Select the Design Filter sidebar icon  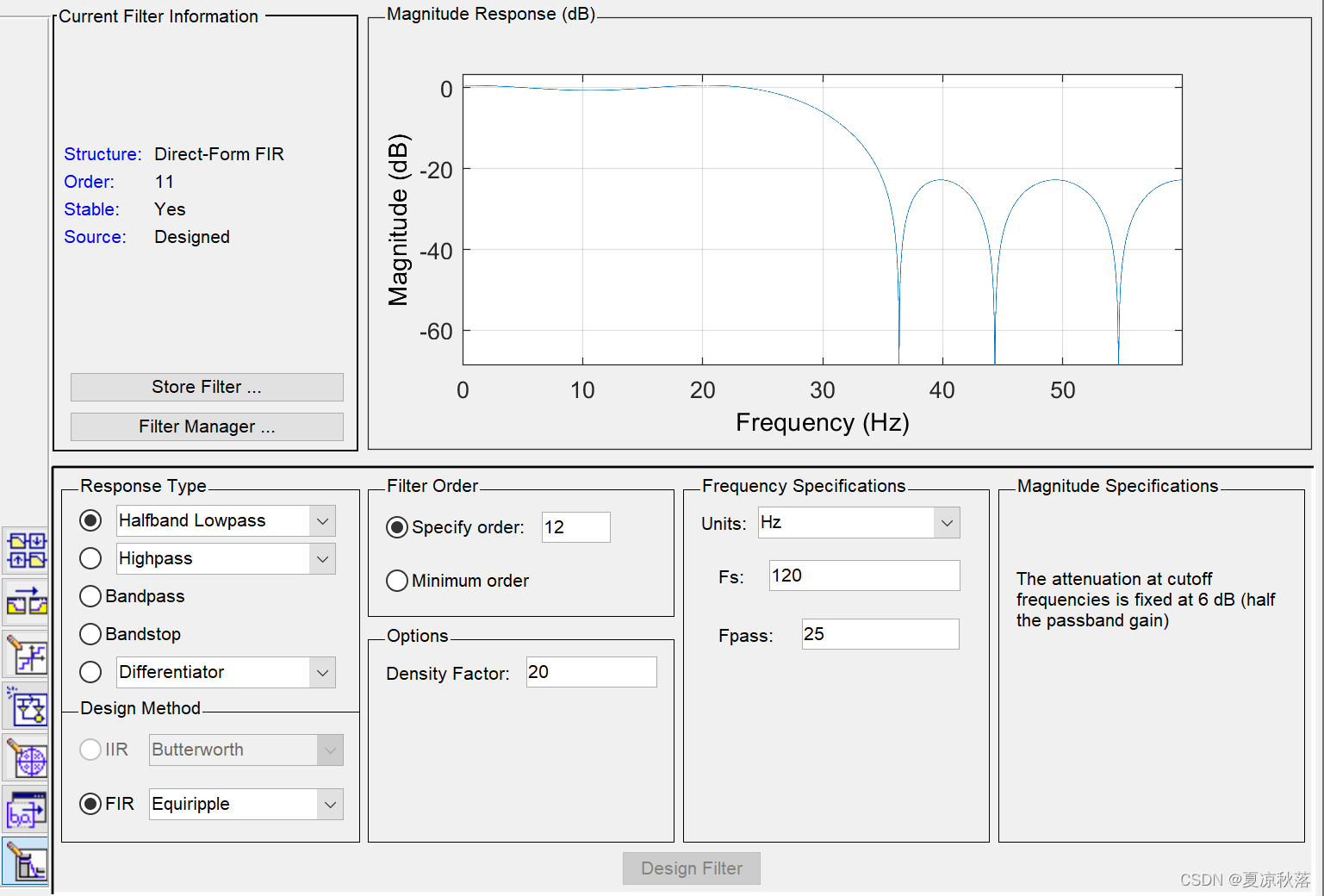(x=26, y=861)
